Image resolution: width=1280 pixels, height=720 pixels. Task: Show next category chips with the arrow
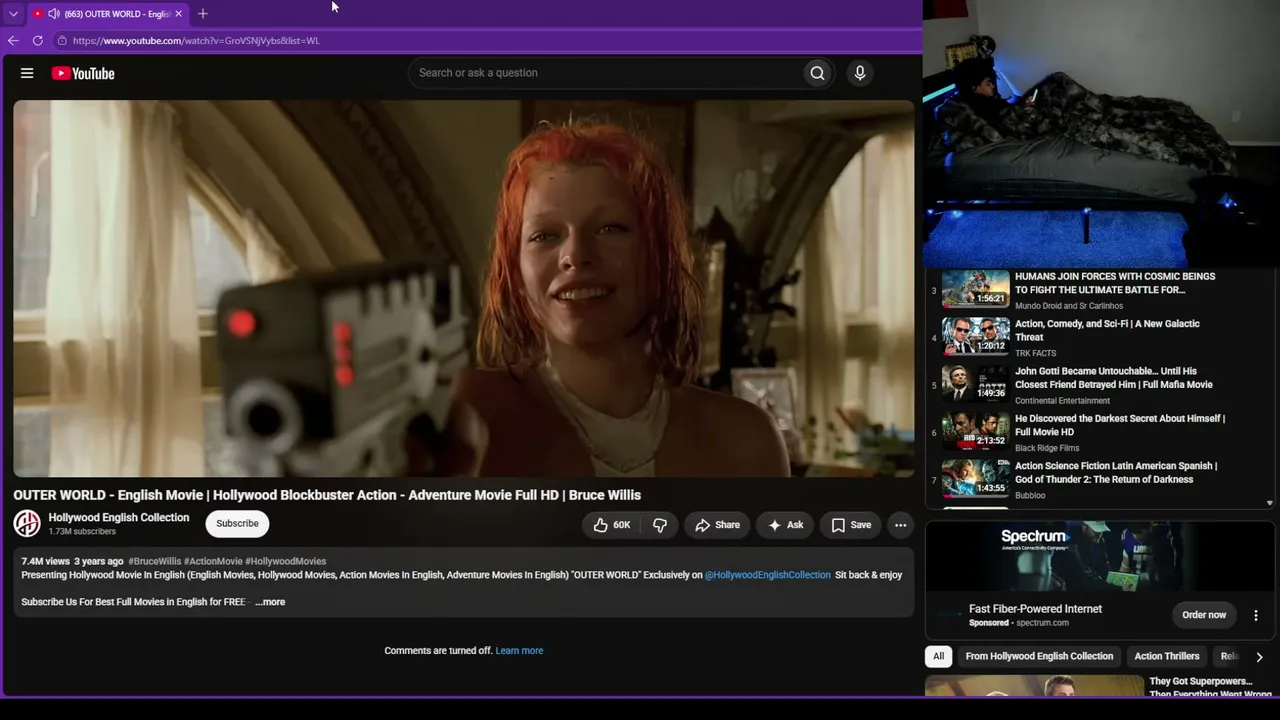pos(1259,657)
